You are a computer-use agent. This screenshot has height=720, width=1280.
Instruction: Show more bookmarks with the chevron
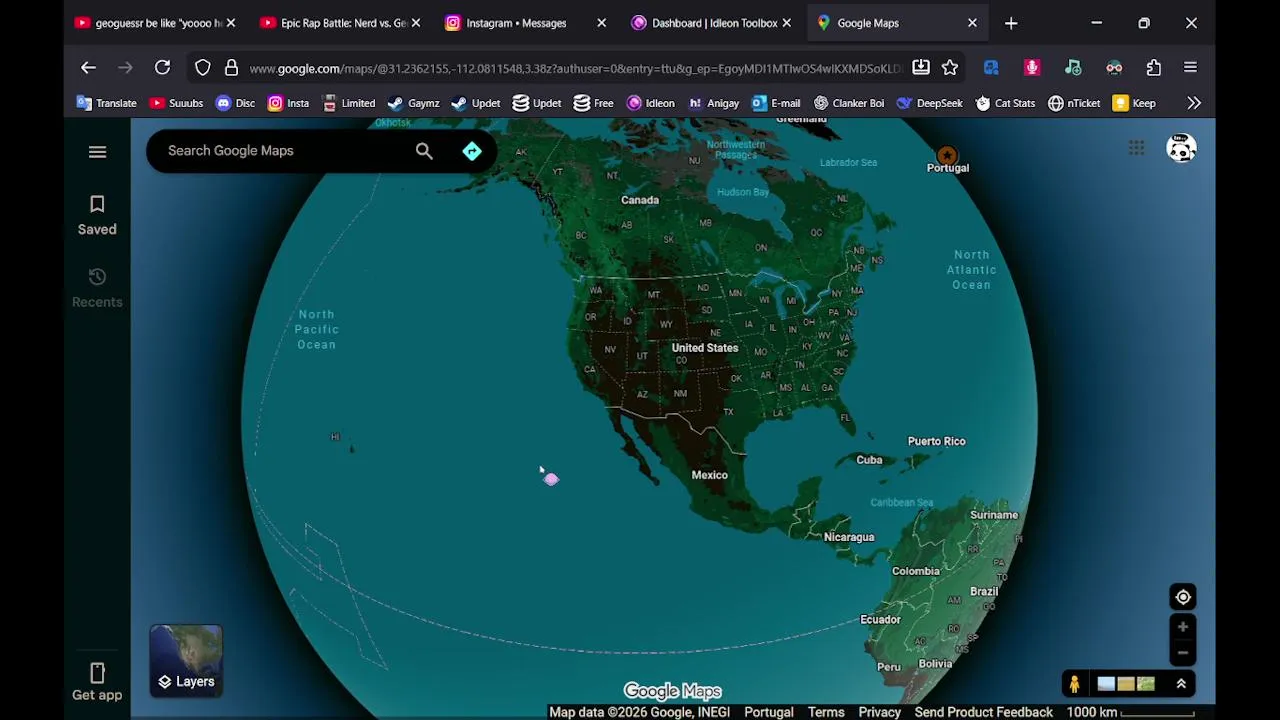pyautogui.click(x=1194, y=103)
